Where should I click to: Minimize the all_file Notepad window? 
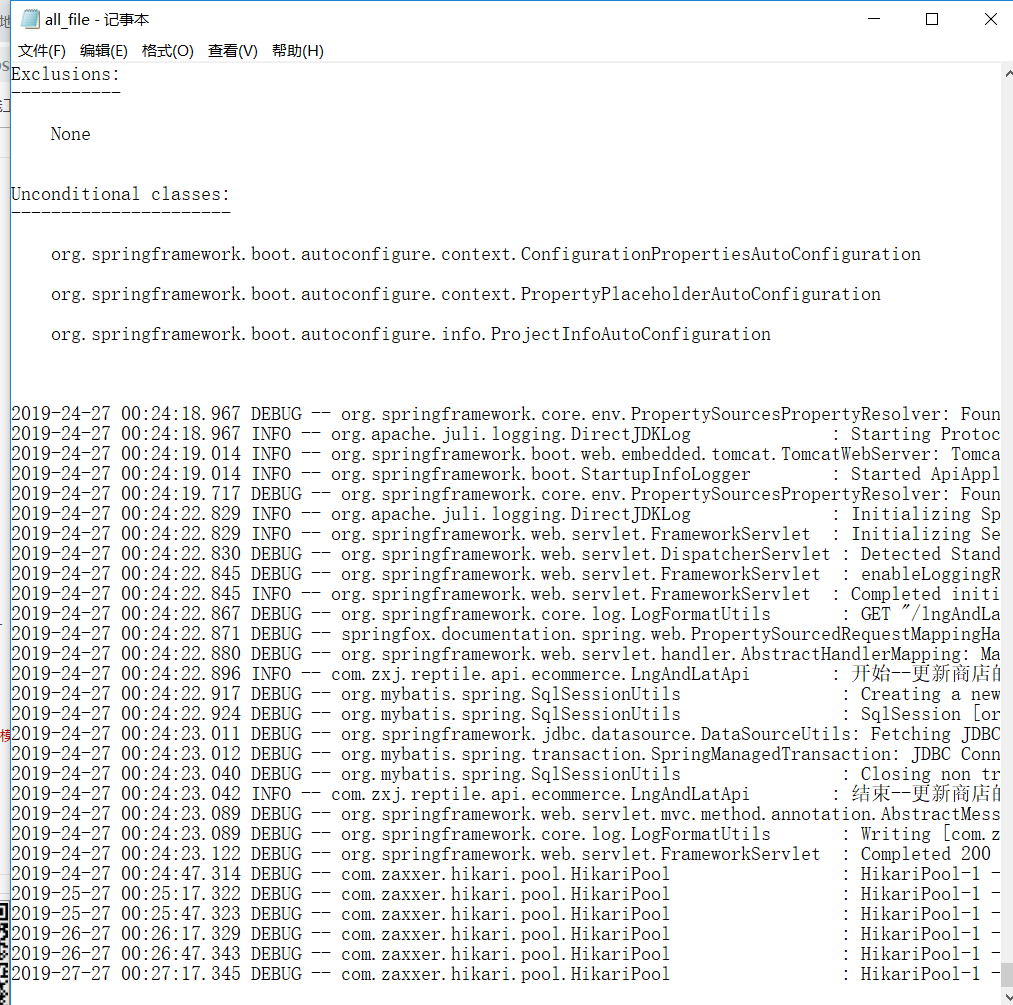873,18
